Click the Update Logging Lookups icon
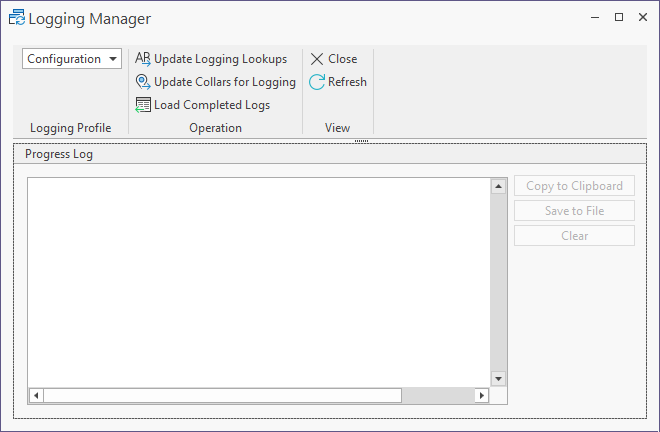The height and width of the screenshot is (432, 660). click(143, 59)
